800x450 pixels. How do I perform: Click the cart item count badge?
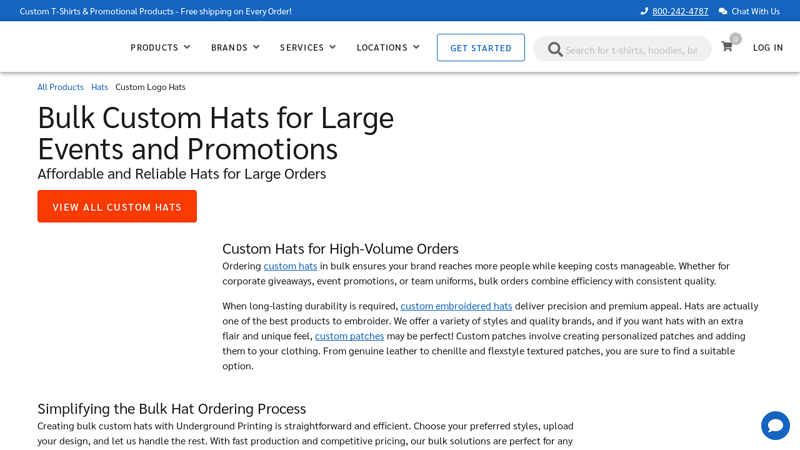point(735,39)
